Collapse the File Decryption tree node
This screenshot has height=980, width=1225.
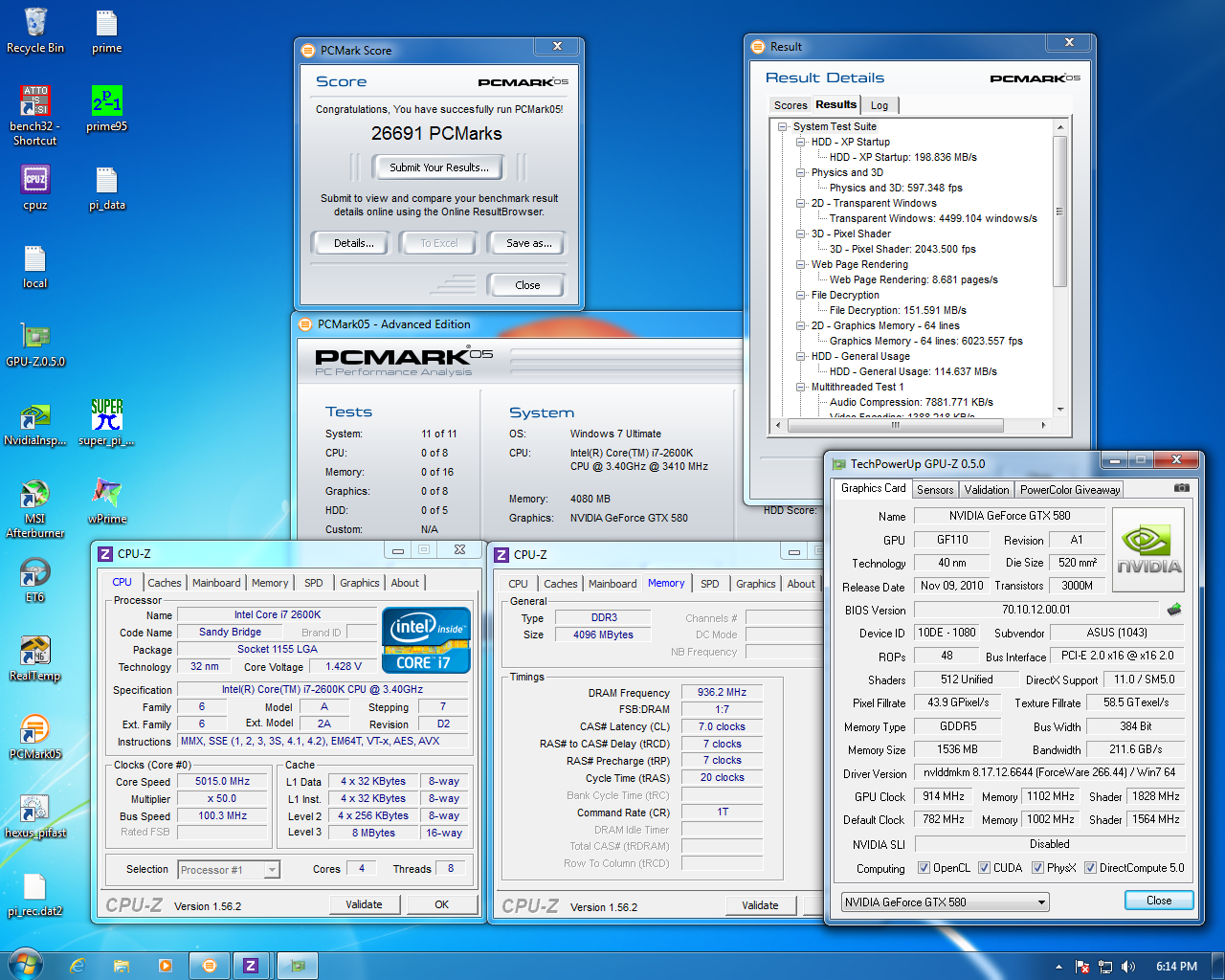point(801,295)
